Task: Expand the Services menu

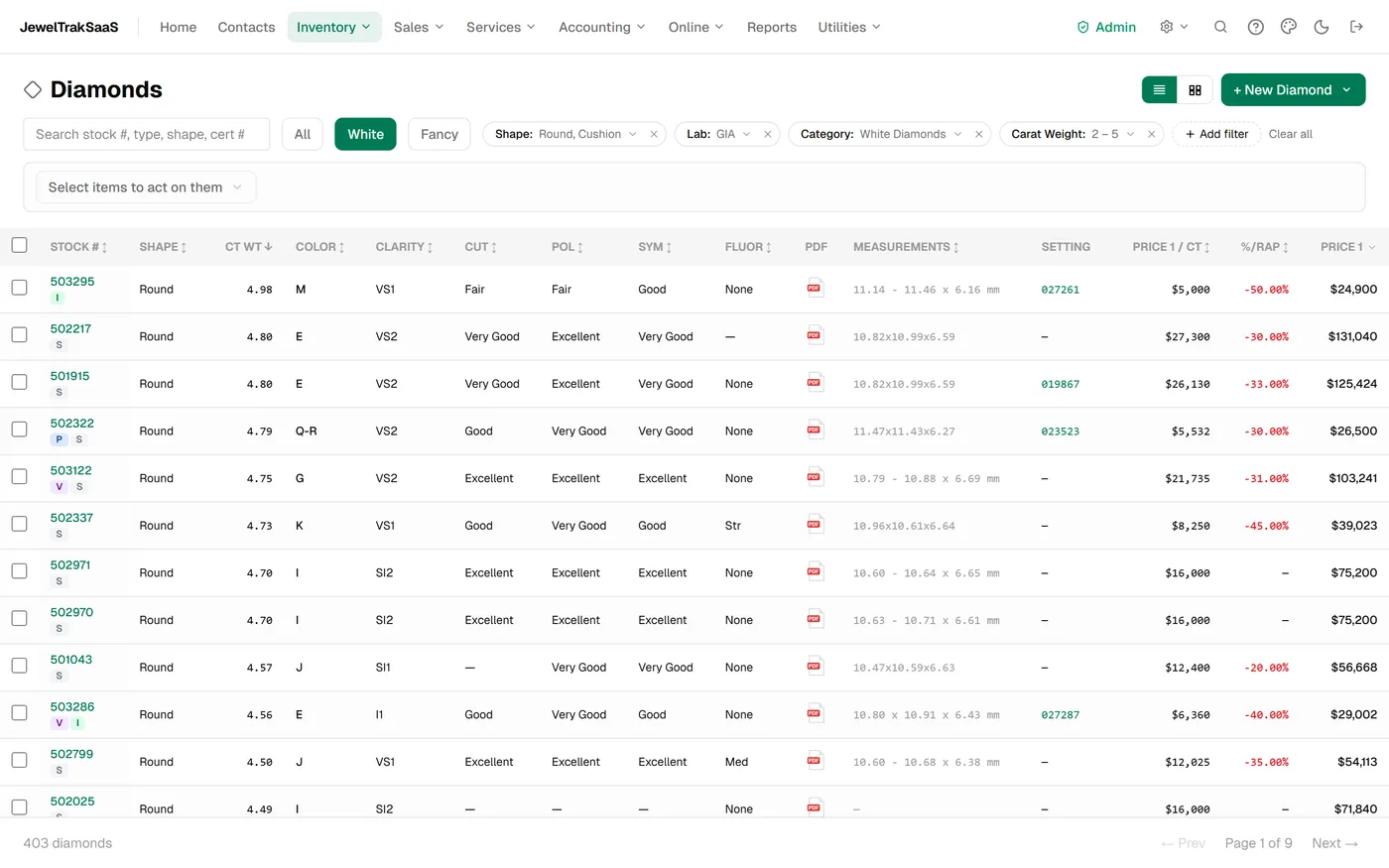Action: coord(501,27)
